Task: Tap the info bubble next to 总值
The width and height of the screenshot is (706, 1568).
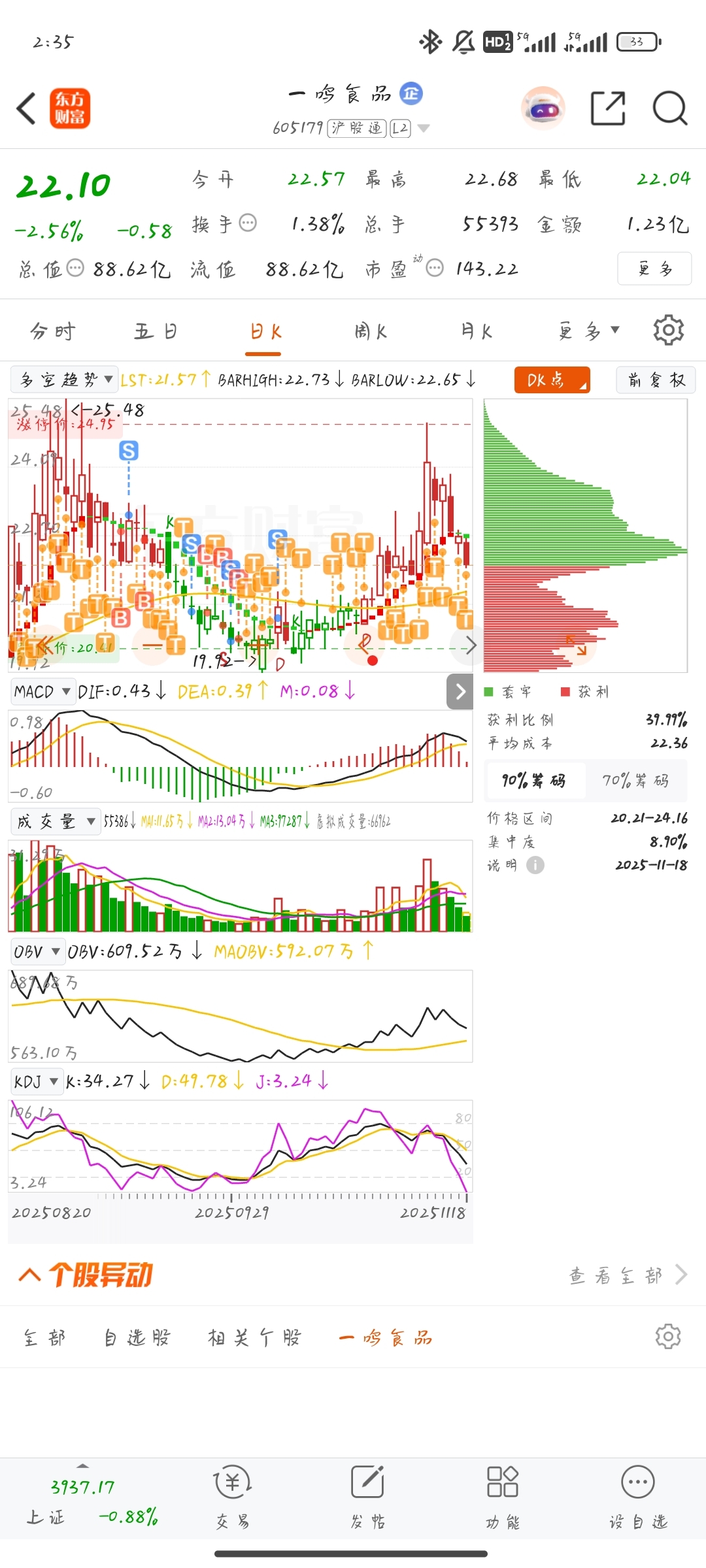Action: pos(75,268)
